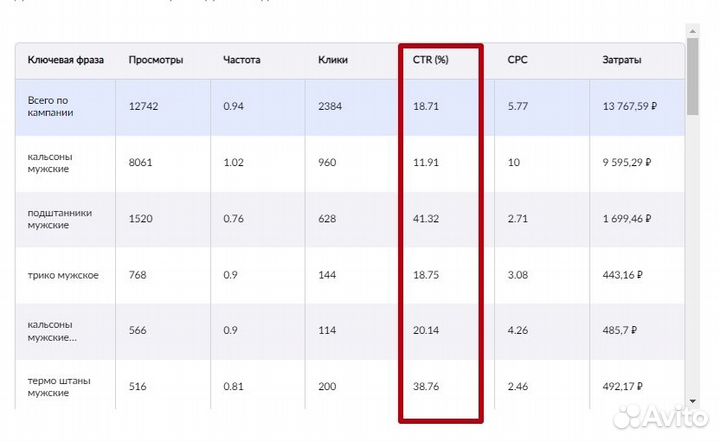Viewport: 720px width, 442px height.
Task: Select the 8061 views cell
Action: pyautogui.click(x=141, y=162)
